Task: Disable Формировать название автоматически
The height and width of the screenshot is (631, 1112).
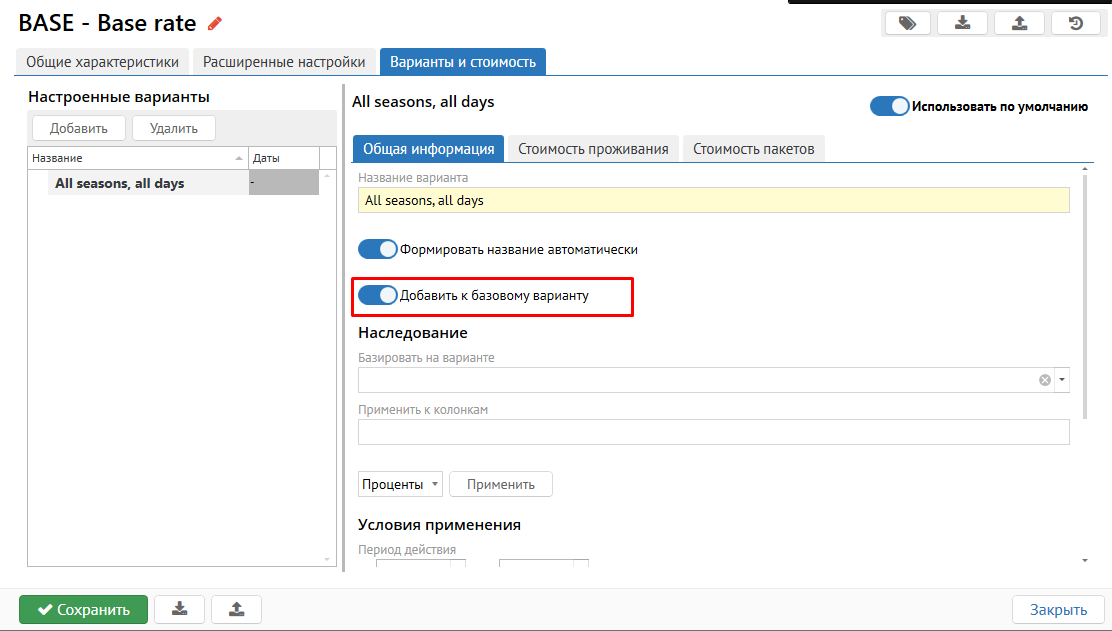Action: pos(378,249)
